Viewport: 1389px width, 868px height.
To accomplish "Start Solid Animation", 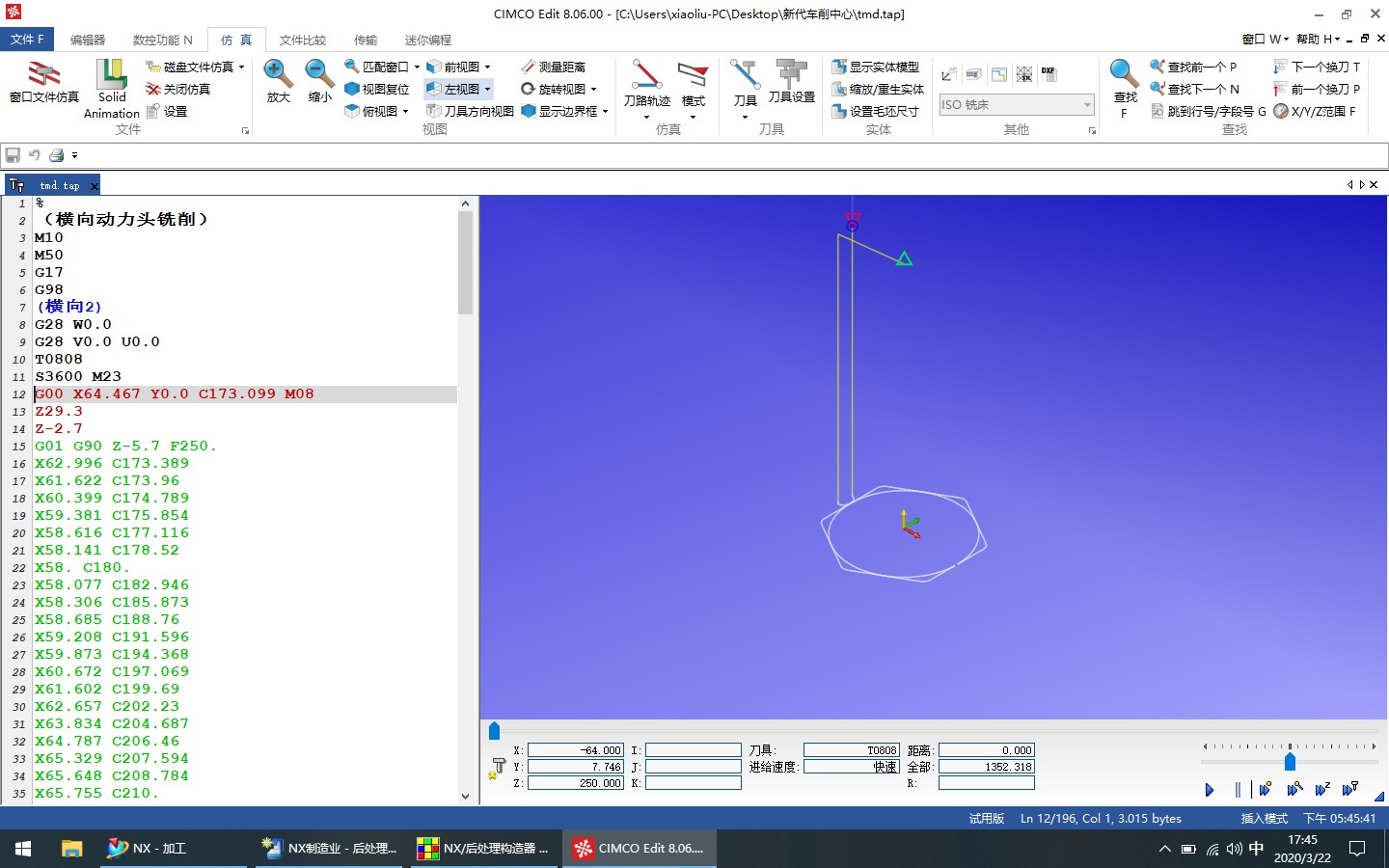I will coord(112,88).
